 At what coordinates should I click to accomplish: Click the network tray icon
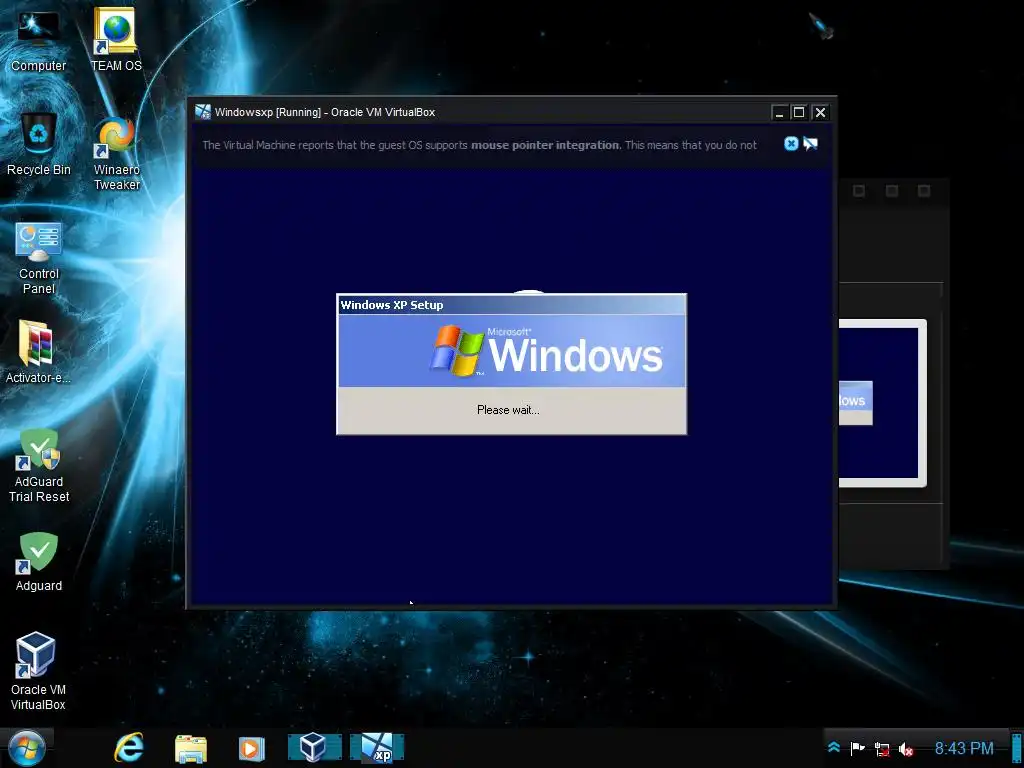point(882,749)
